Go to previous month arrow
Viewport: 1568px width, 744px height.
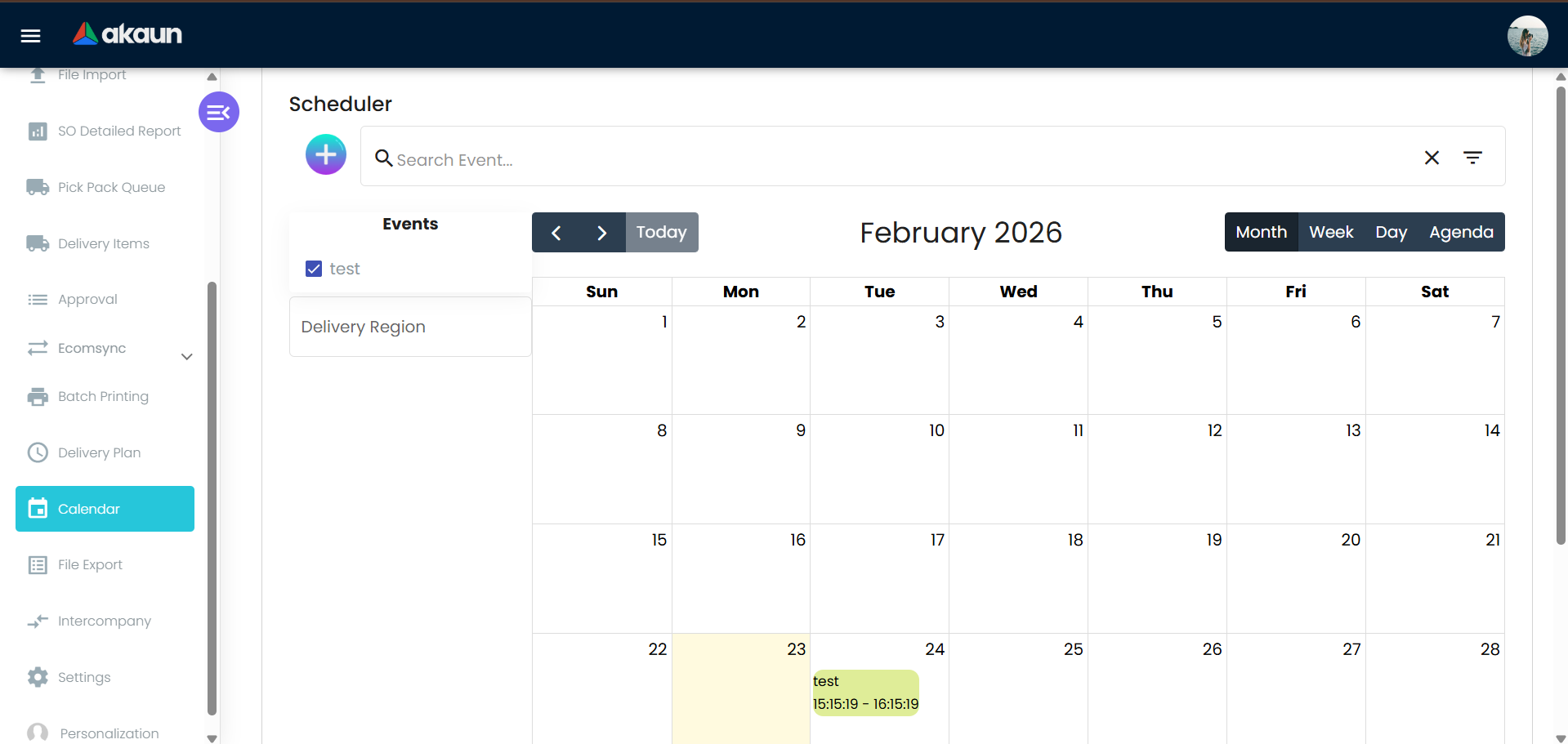(556, 233)
